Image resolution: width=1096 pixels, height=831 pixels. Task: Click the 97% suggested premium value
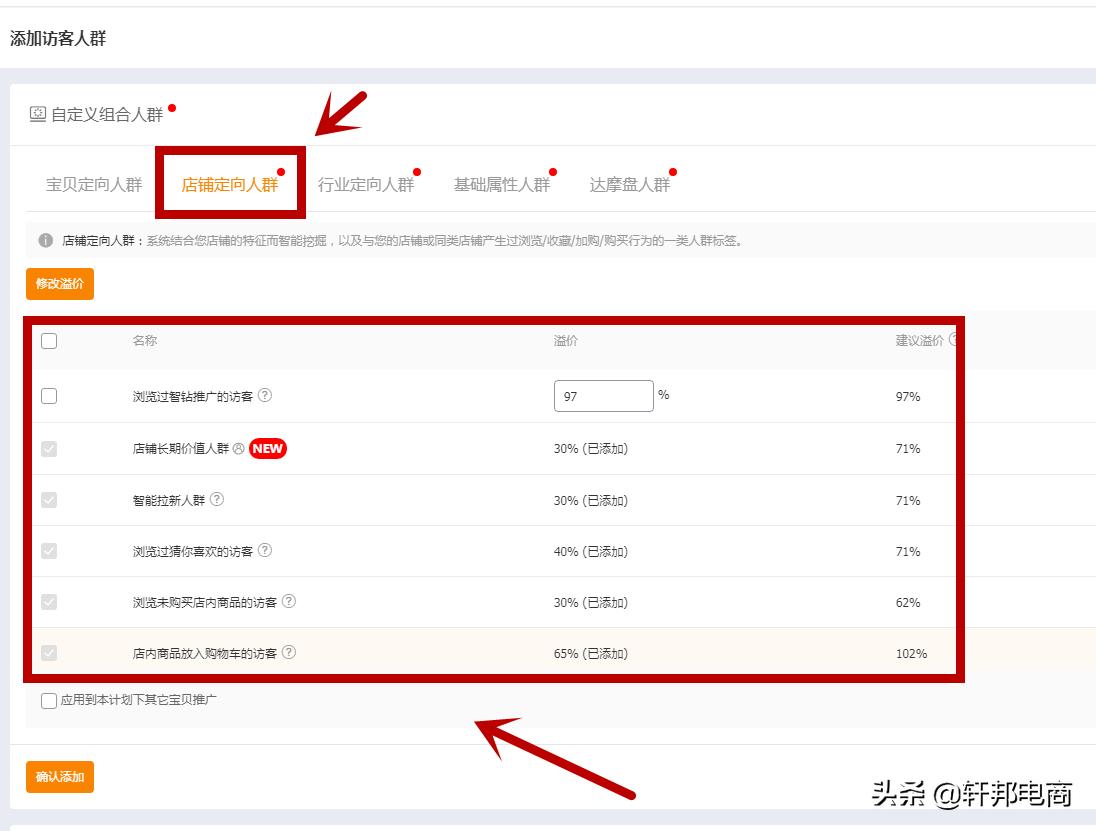pyautogui.click(x=908, y=396)
